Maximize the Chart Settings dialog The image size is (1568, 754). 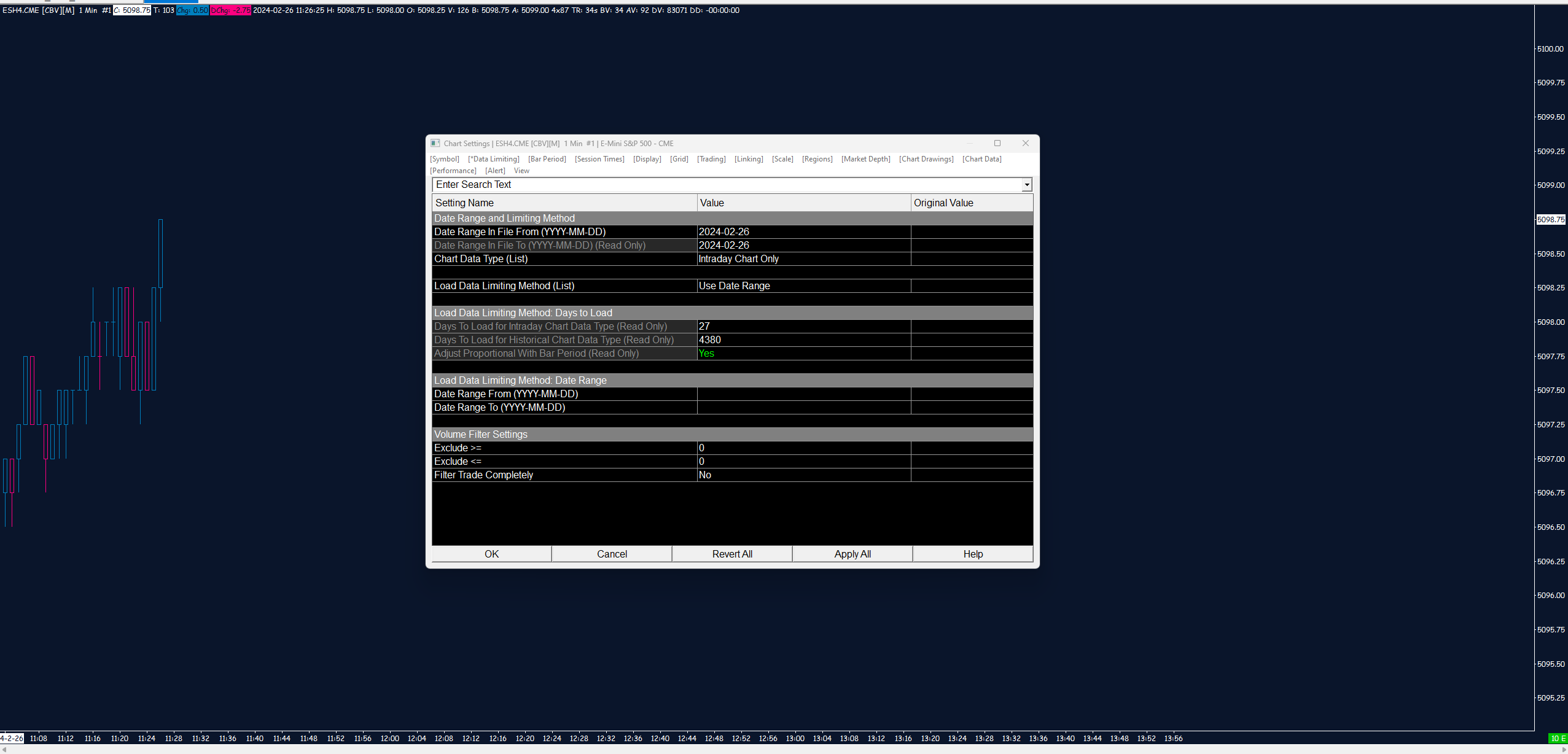click(x=997, y=143)
